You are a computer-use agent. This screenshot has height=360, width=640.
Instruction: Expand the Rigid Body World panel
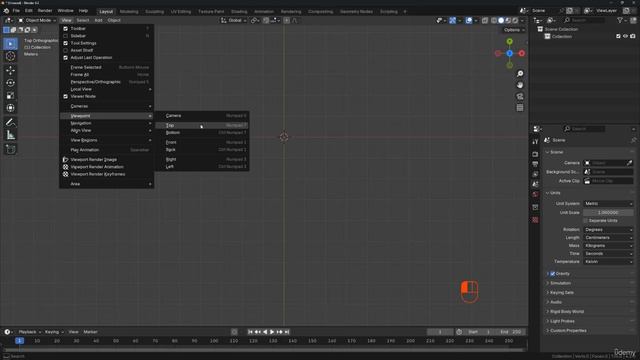point(566,312)
